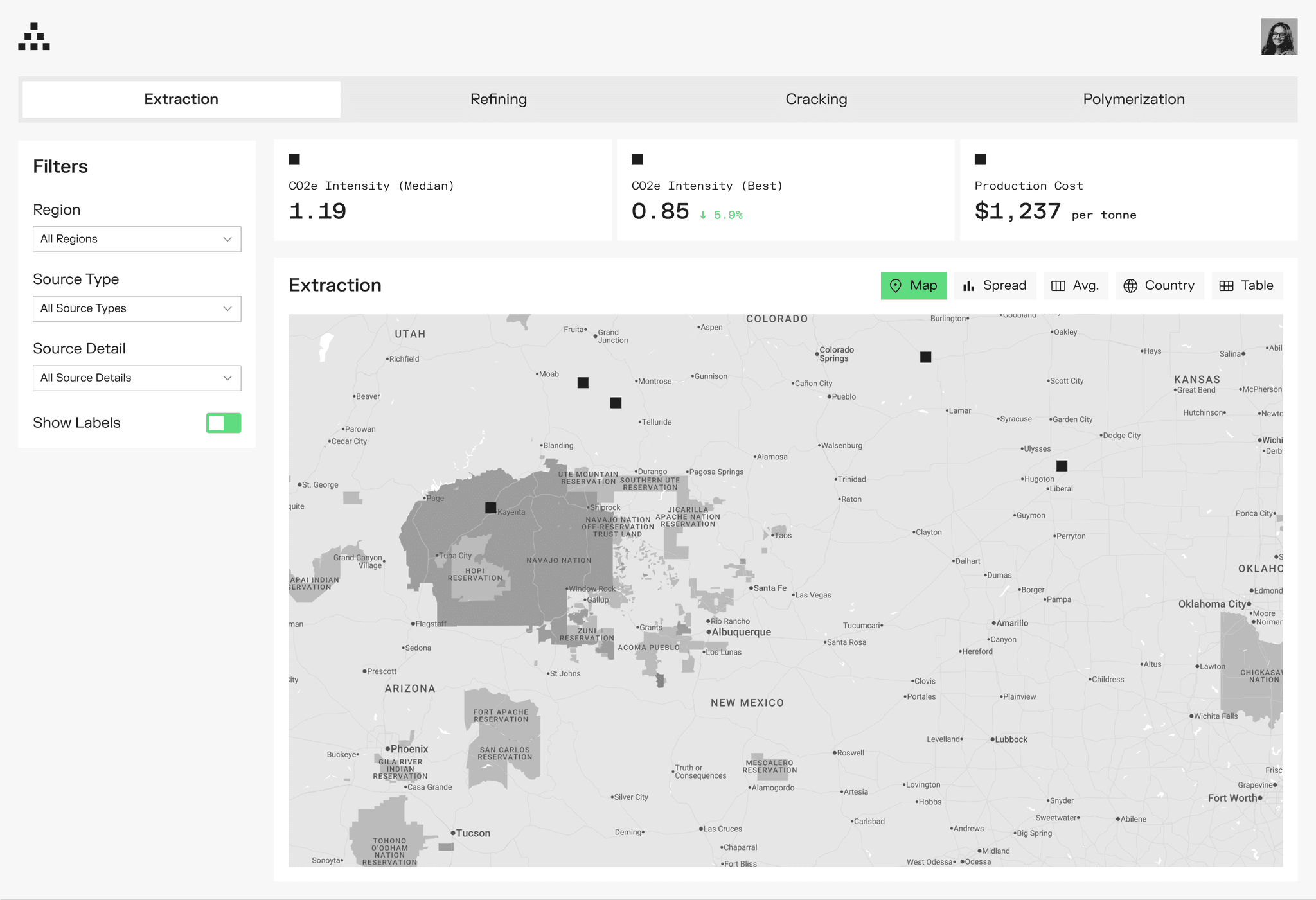Click the map marker east of Colorado Springs
Viewport: 1316px width, 900px height.
click(925, 357)
